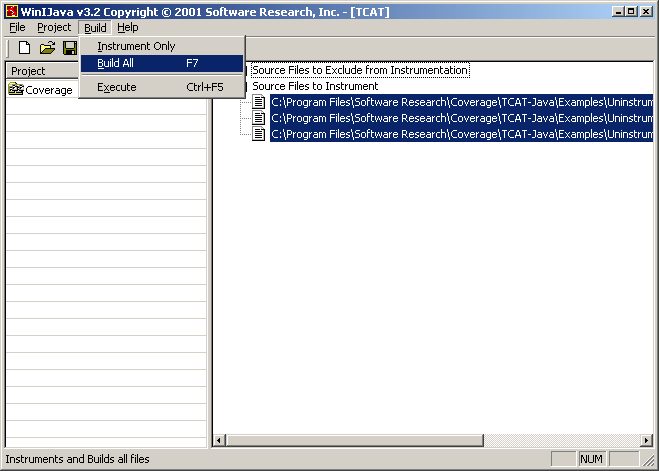Image resolution: width=659 pixels, height=471 pixels.
Task: Open the File menu
Action: tap(17, 27)
